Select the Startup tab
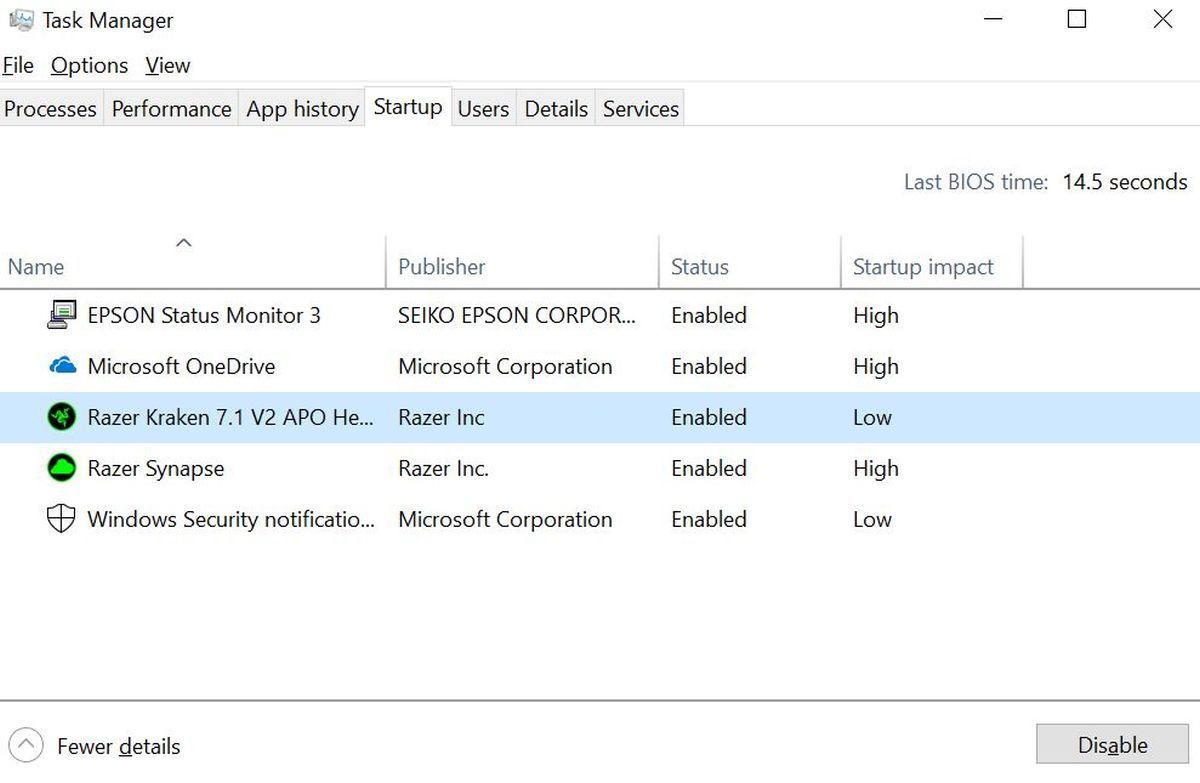The image size is (1200, 783). pyautogui.click(x=408, y=106)
